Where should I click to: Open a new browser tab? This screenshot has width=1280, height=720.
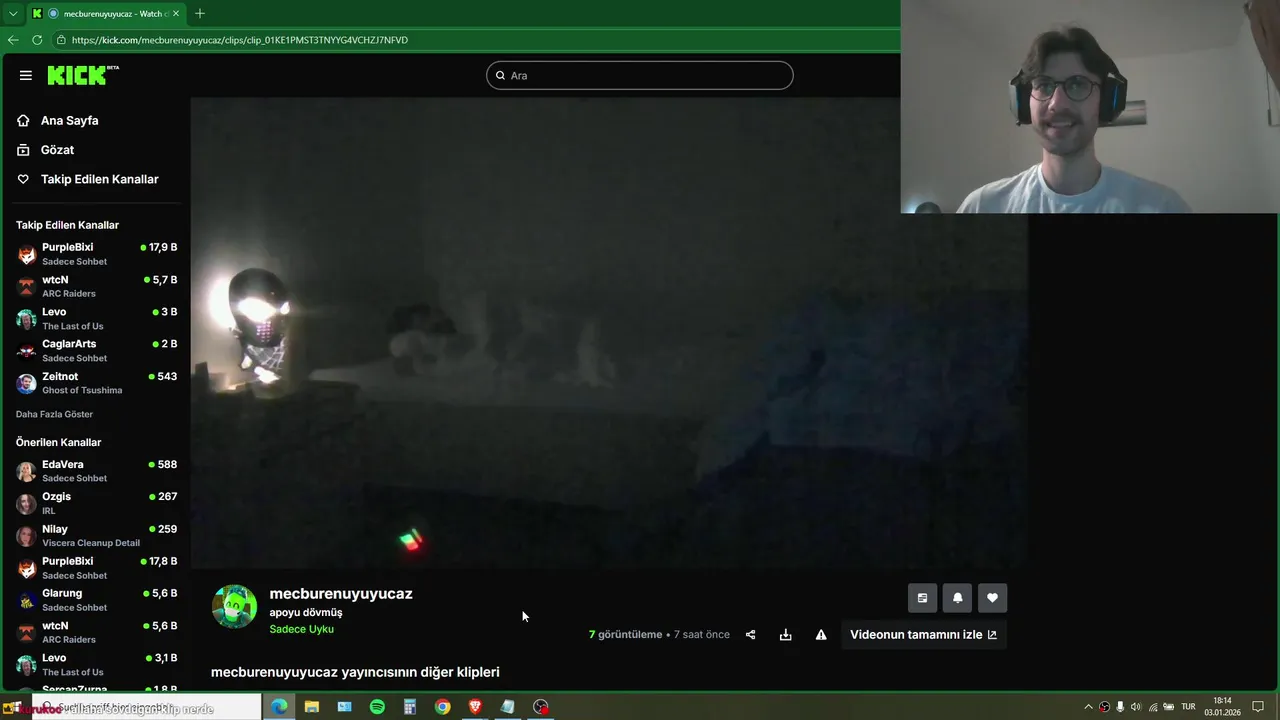tap(200, 14)
